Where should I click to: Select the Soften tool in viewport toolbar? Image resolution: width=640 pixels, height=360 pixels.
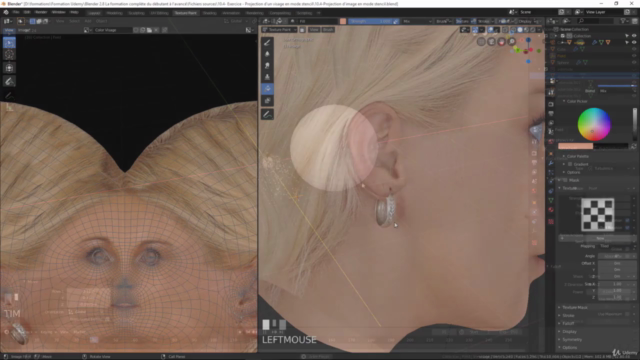(267, 54)
